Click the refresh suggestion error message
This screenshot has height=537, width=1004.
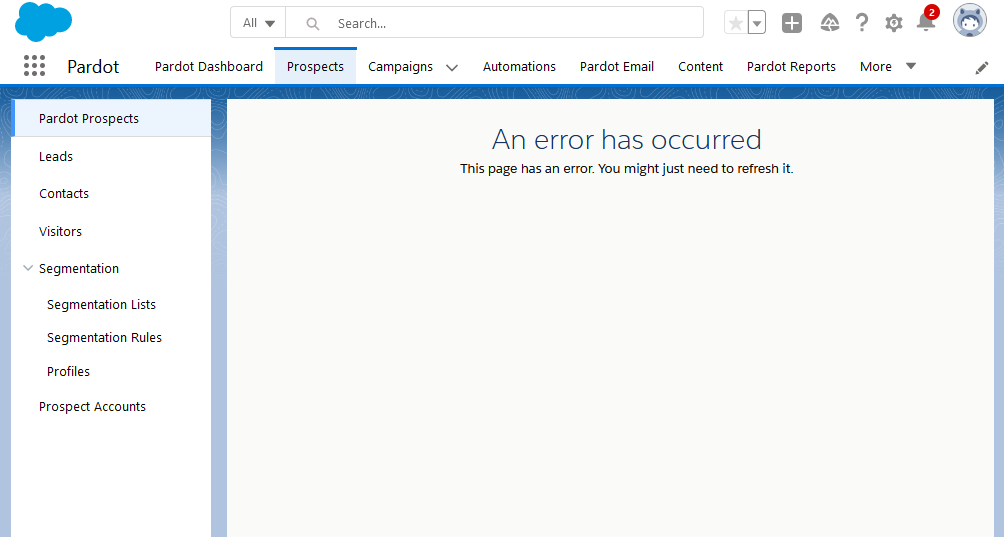click(627, 169)
